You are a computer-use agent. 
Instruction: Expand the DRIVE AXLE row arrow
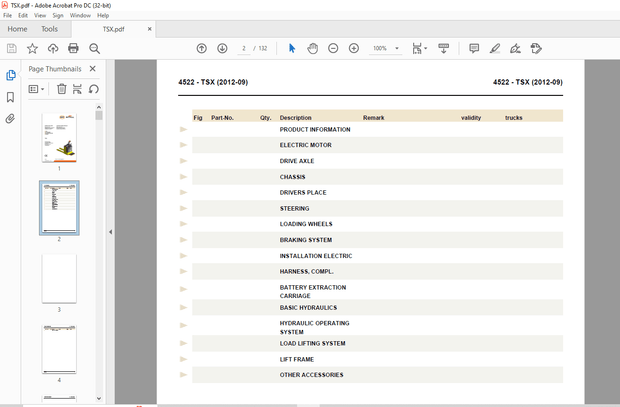[183, 161]
